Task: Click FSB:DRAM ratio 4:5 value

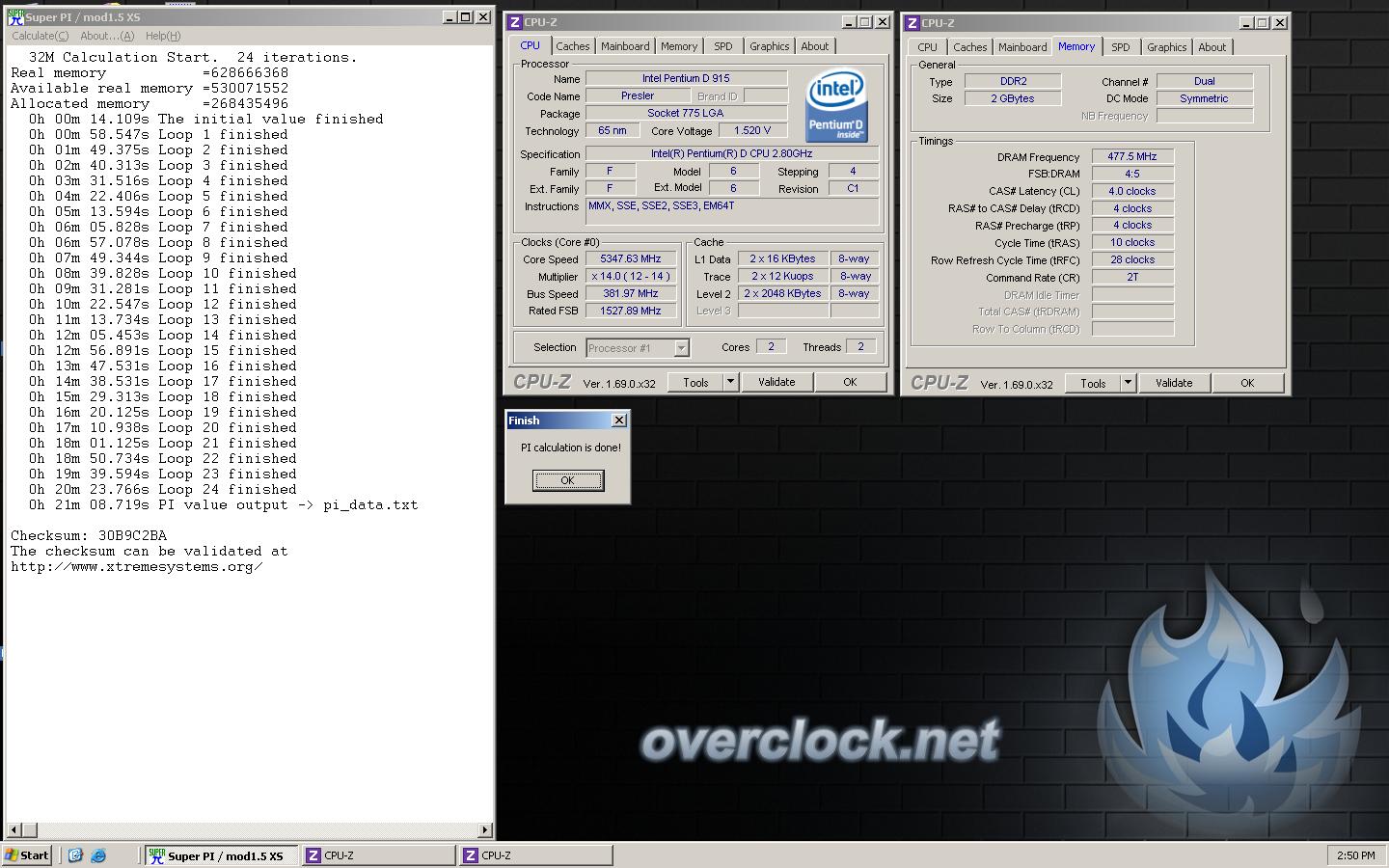Action: point(1132,174)
